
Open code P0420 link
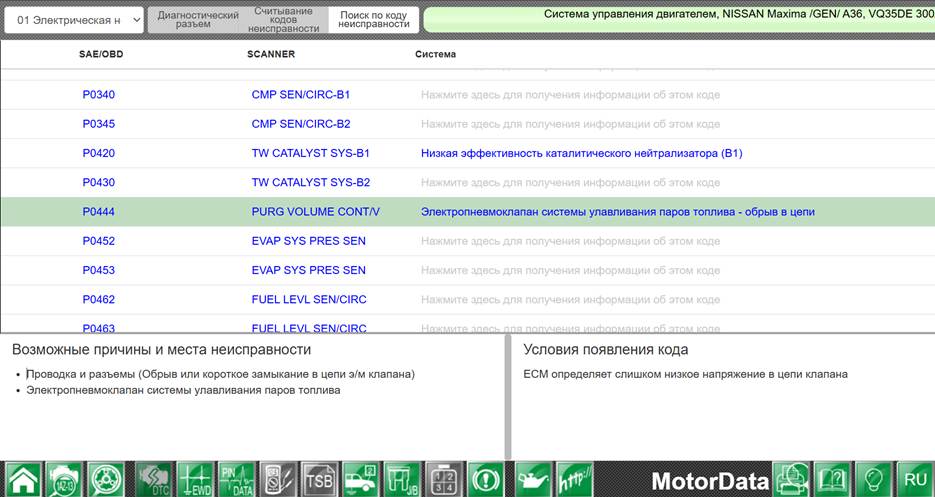point(98,153)
